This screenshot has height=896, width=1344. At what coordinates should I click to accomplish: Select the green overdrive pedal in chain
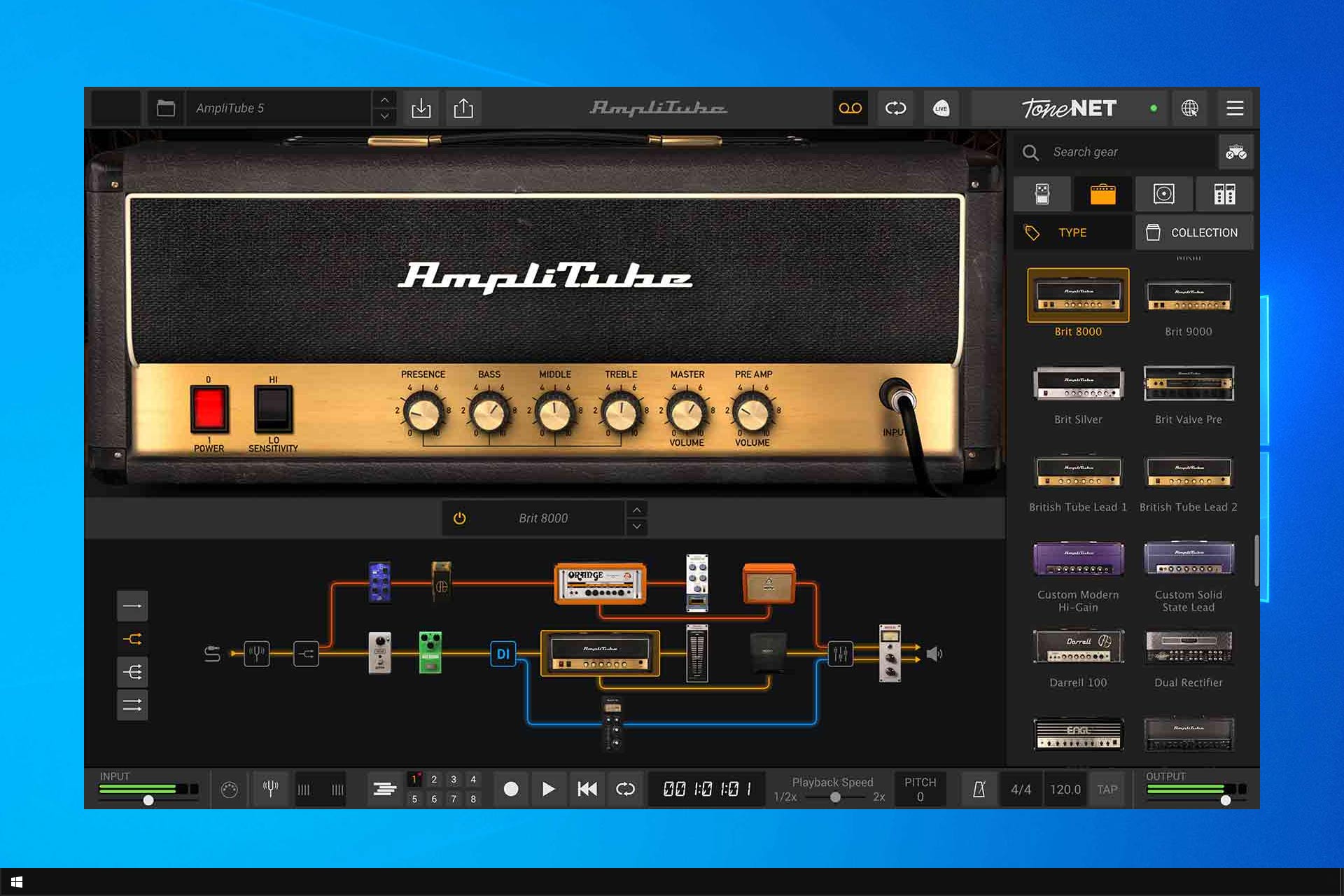pos(430,652)
